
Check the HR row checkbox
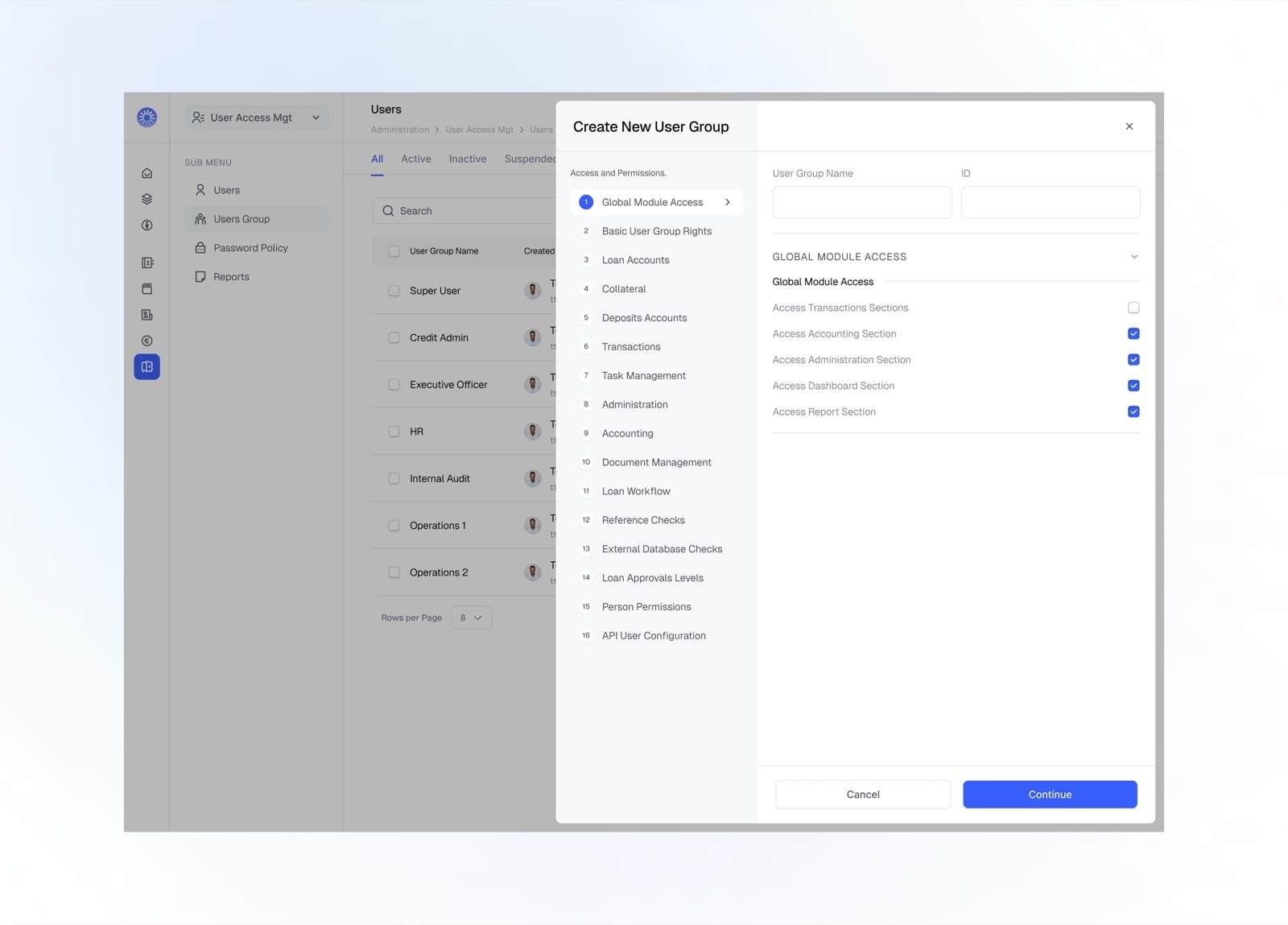pos(394,432)
